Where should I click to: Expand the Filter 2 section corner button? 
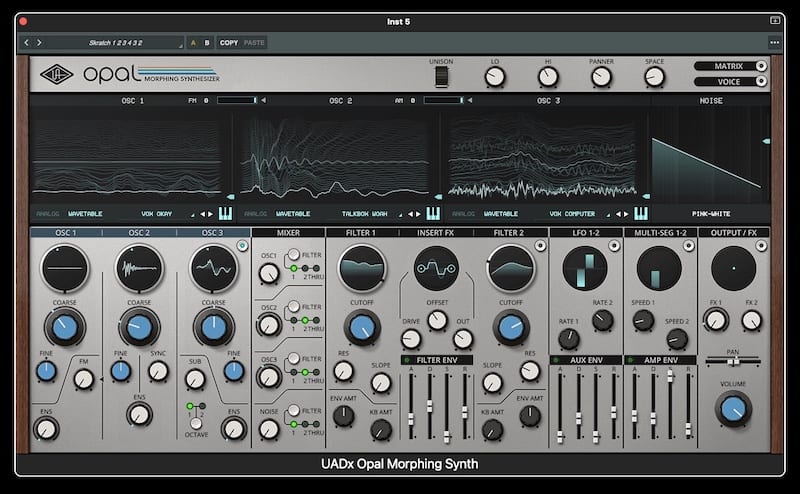pyautogui.click(x=540, y=246)
